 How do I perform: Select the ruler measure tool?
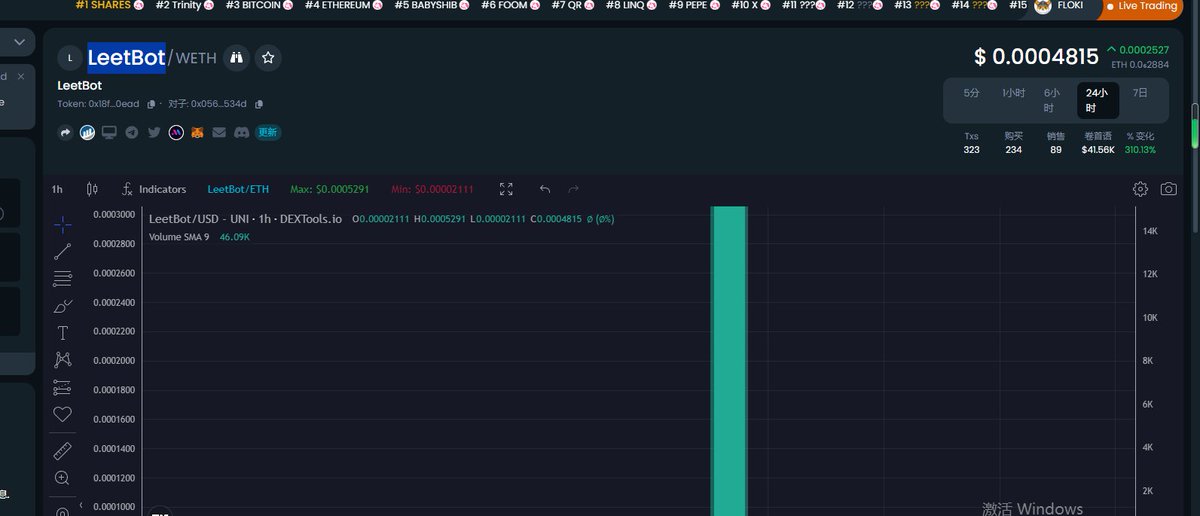[x=62, y=451]
